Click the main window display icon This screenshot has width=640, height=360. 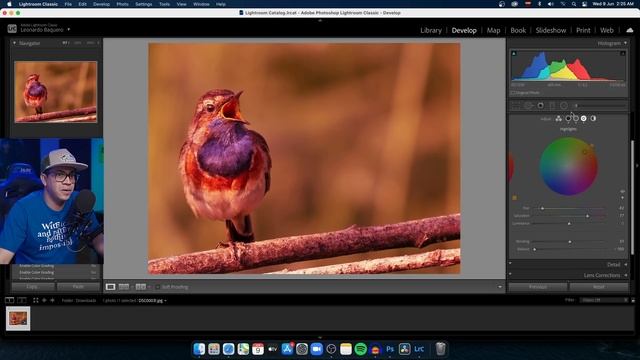point(9,300)
